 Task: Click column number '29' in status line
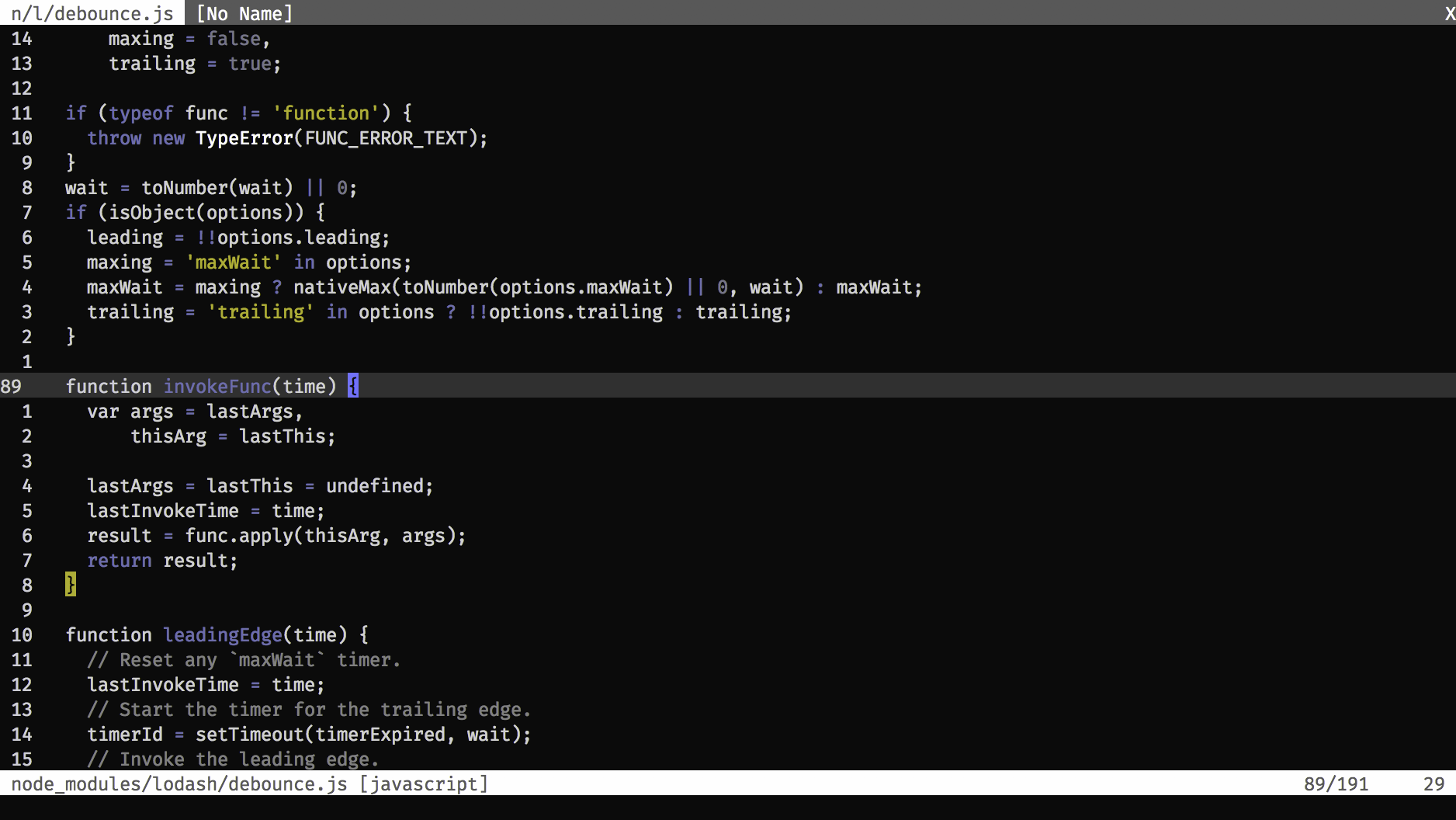1433,784
